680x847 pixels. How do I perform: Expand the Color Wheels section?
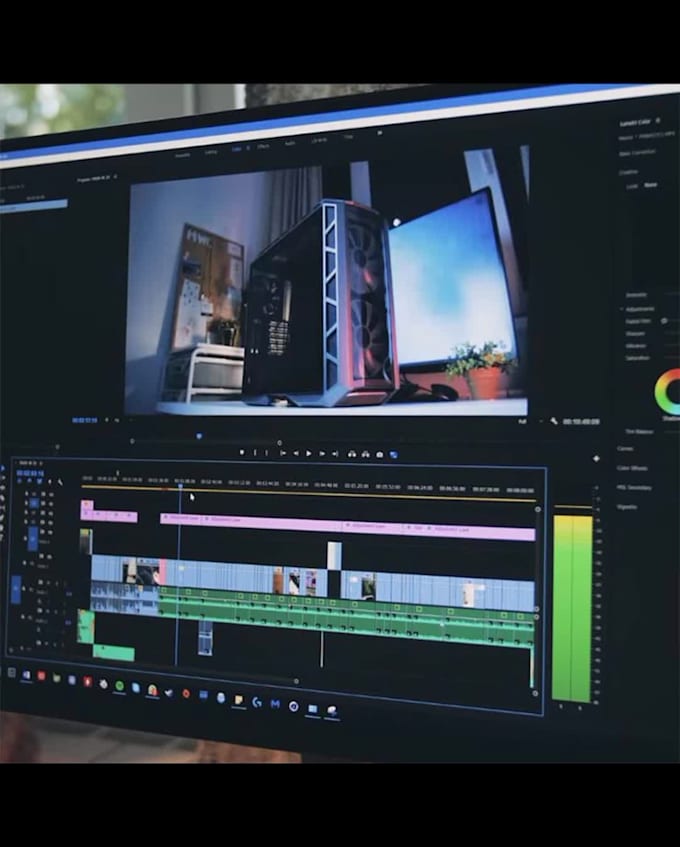coord(631,468)
